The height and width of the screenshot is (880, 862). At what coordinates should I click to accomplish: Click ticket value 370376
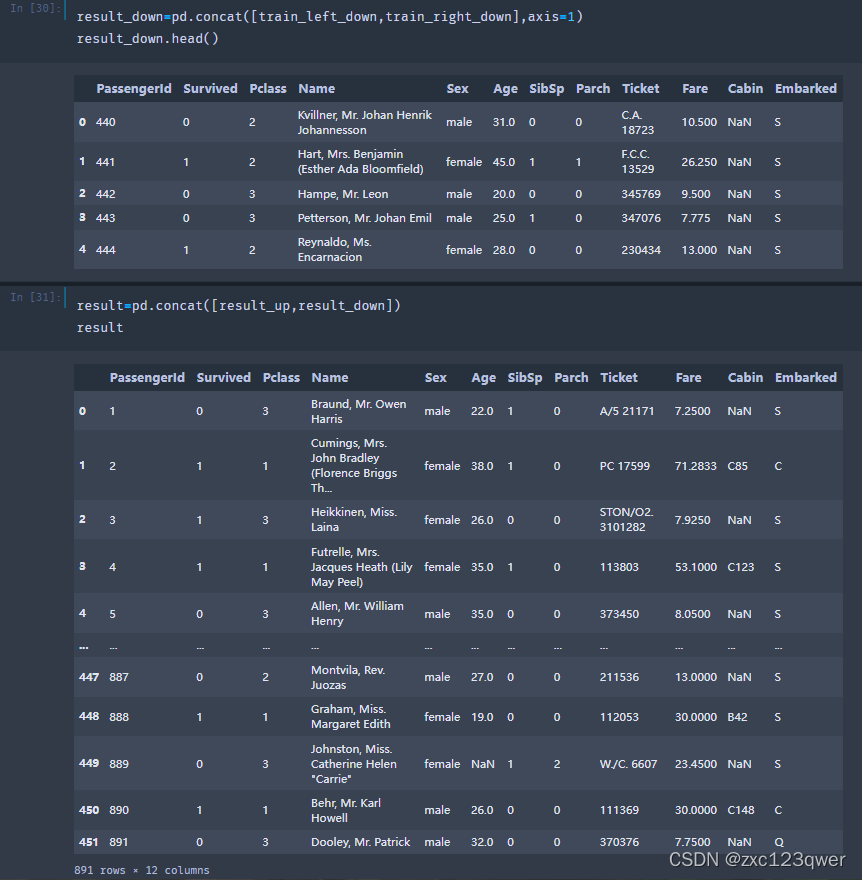pyautogui.click(x=619, y=842)
